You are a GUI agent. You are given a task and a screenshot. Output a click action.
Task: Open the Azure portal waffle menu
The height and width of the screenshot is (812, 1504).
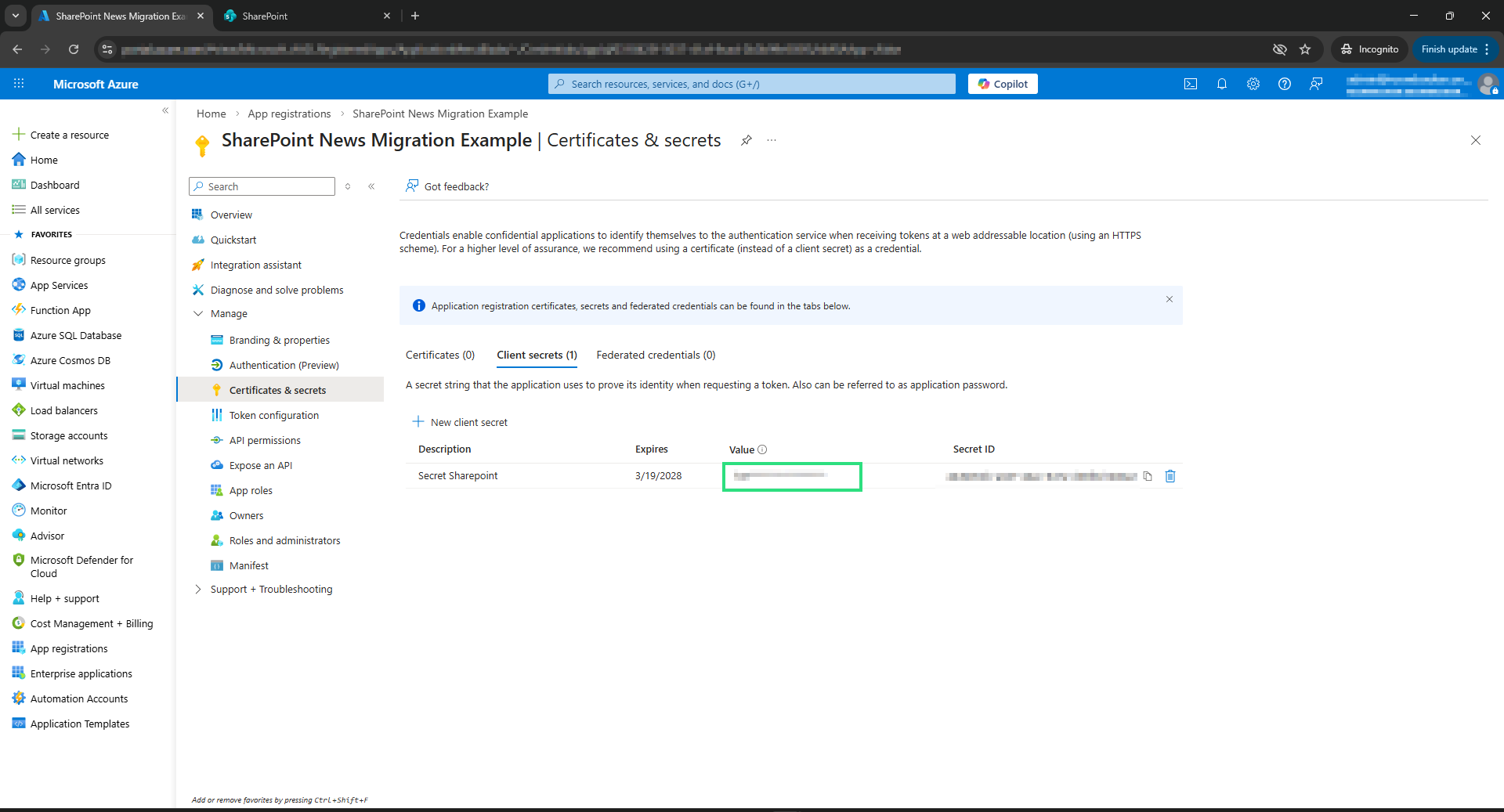[19, 84]
